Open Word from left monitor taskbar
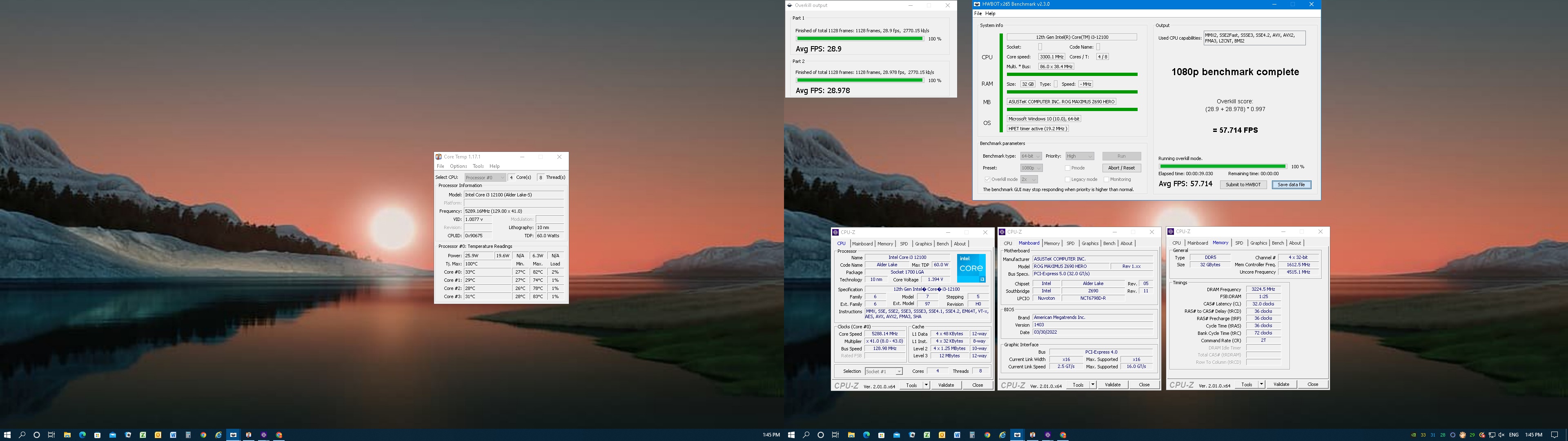 coord(173,435)
